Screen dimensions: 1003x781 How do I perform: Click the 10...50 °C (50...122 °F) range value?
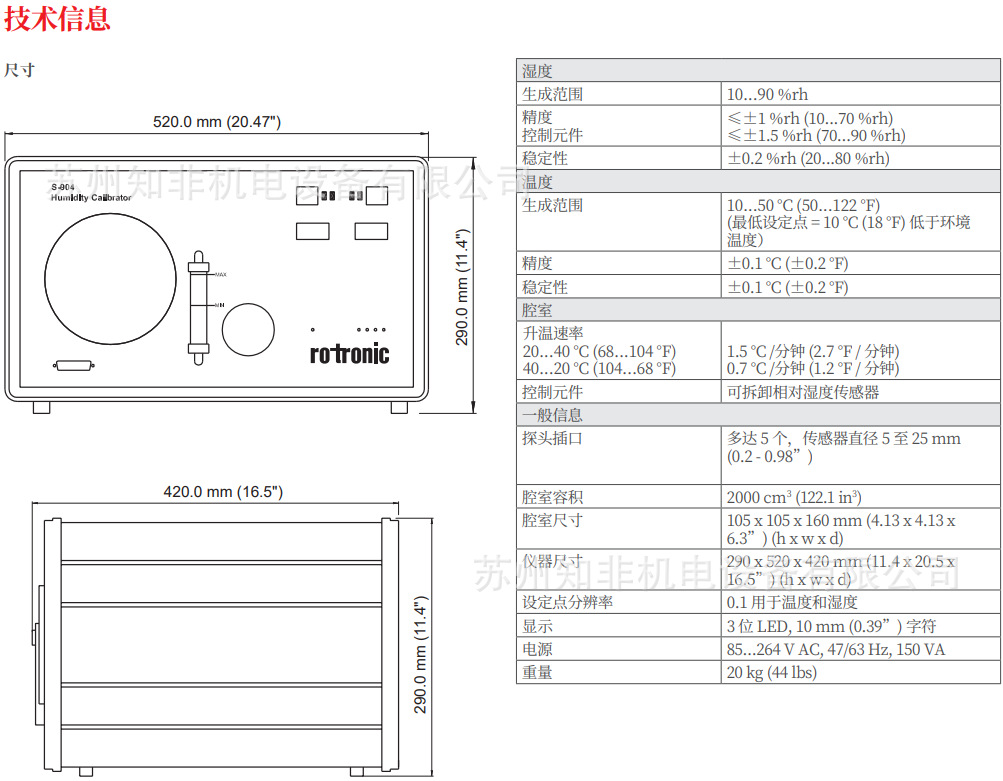pyautogui.click(x=803, y=205)
